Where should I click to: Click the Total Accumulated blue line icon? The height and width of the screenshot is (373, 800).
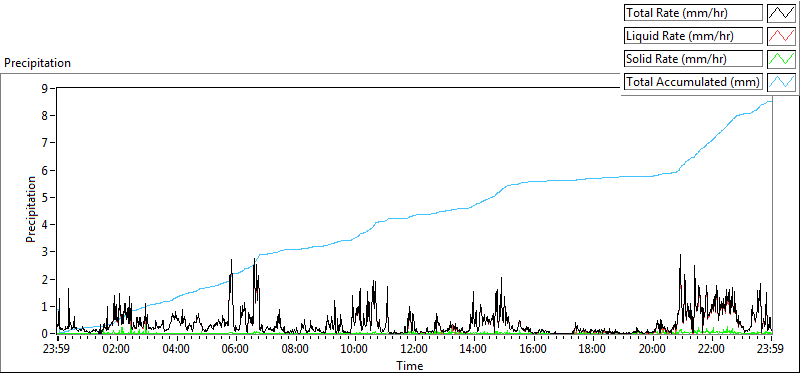pos(781,82)
